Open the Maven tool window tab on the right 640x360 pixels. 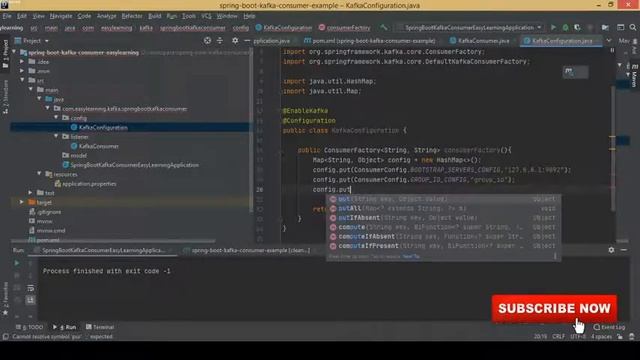tap(634, 76)
